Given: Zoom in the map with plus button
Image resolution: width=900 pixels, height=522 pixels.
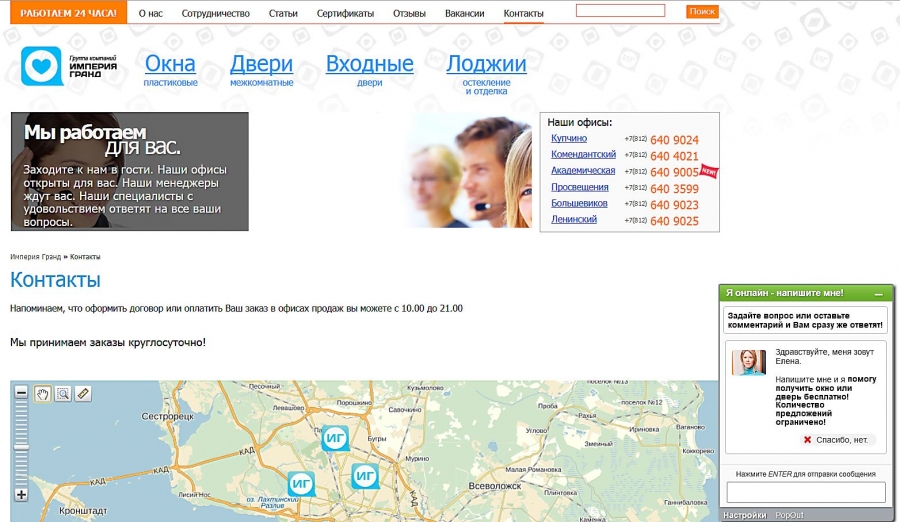Looking at the screenshot, I should pos(22,494).
